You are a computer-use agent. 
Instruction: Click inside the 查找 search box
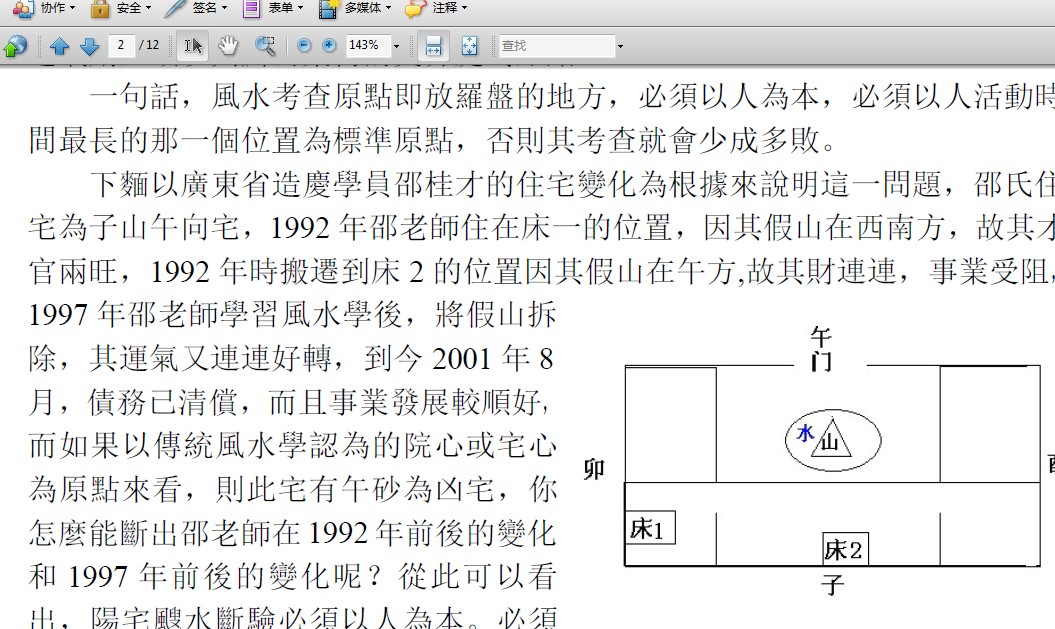click(555, 46)
